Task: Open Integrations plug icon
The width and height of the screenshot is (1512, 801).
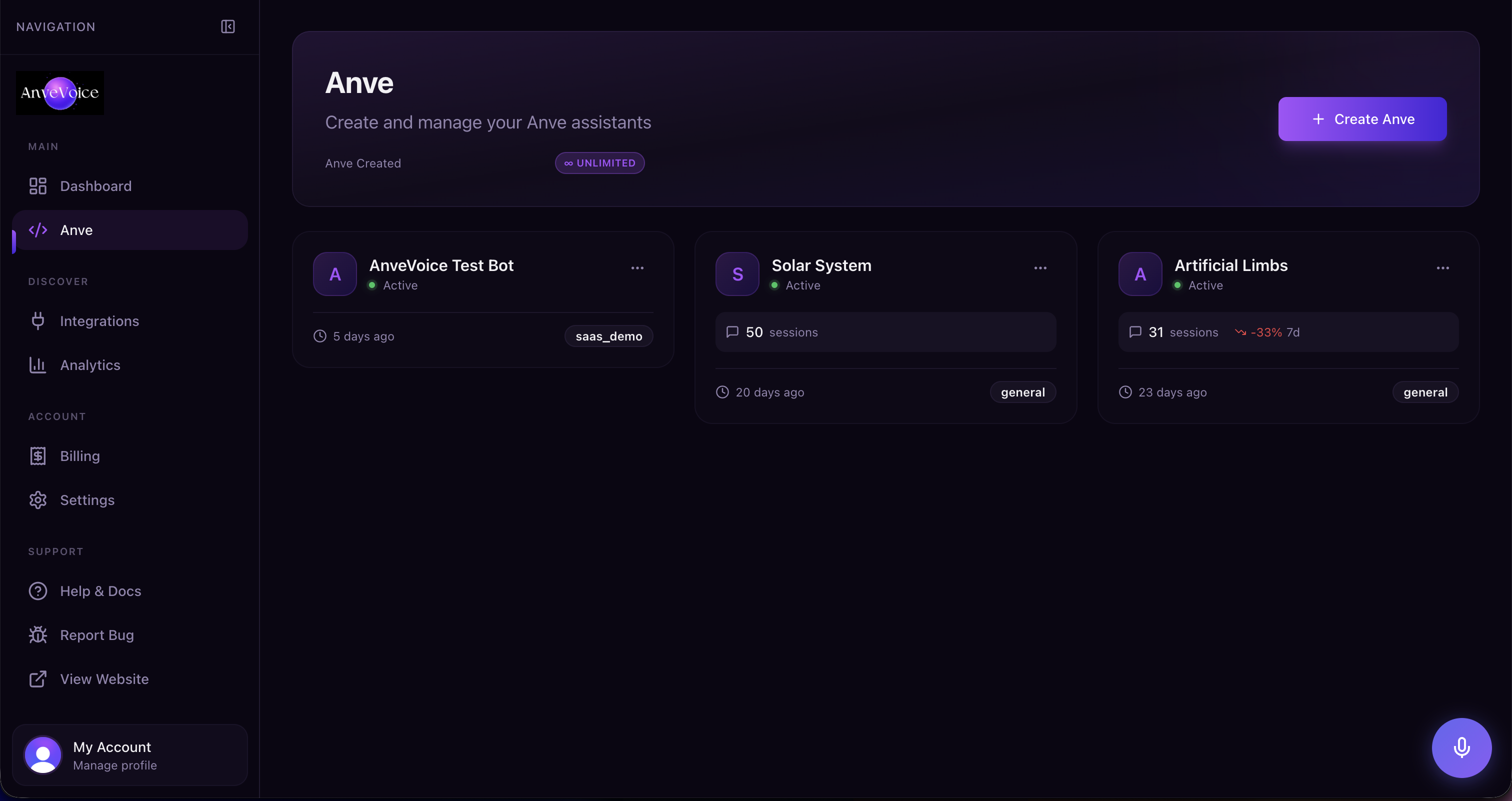Action: (x=37, y=321)
